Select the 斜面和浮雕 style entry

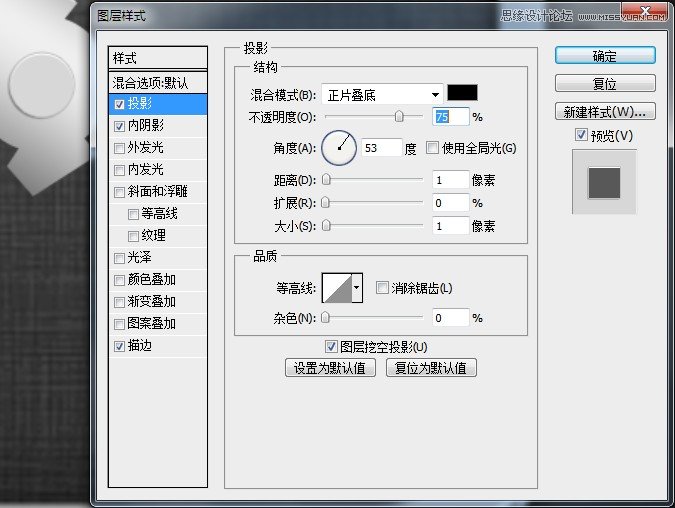[x=158, y=192]
